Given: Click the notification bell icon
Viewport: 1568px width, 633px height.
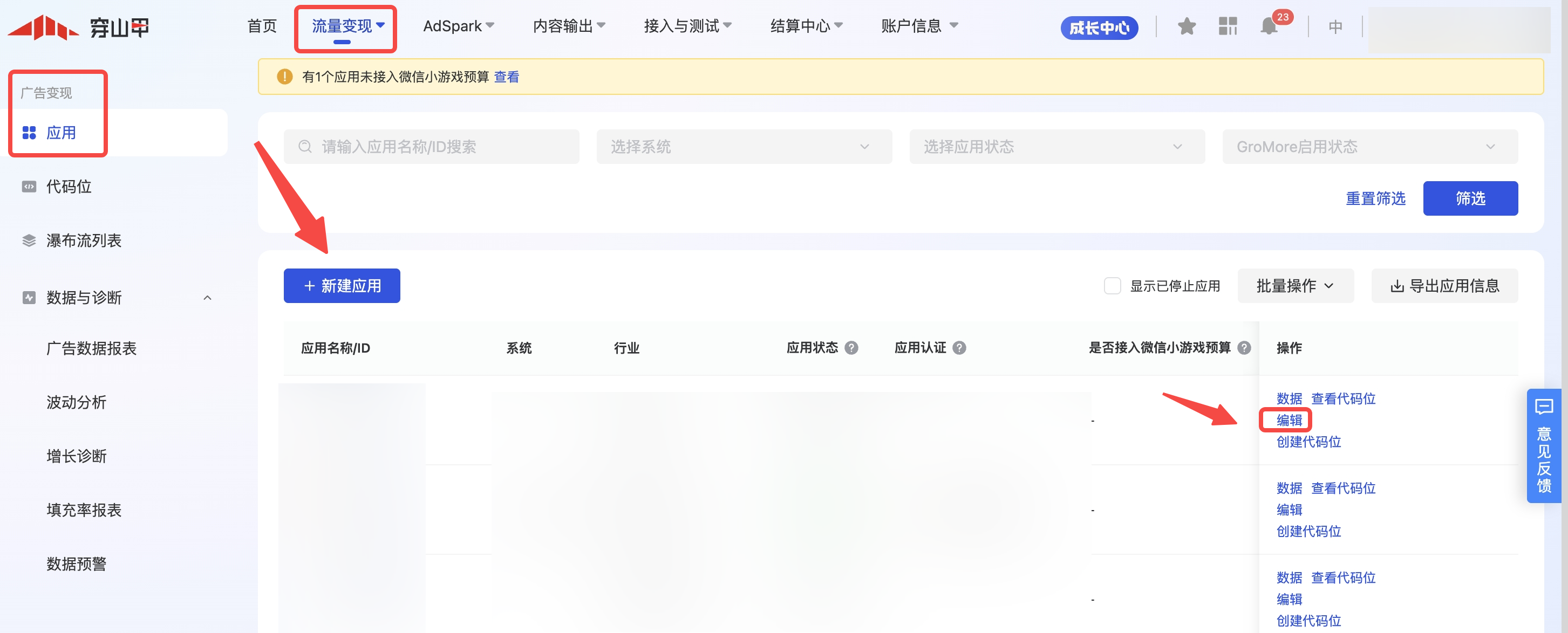Looking at the screenshot, I should click(x=1269, y=27).
